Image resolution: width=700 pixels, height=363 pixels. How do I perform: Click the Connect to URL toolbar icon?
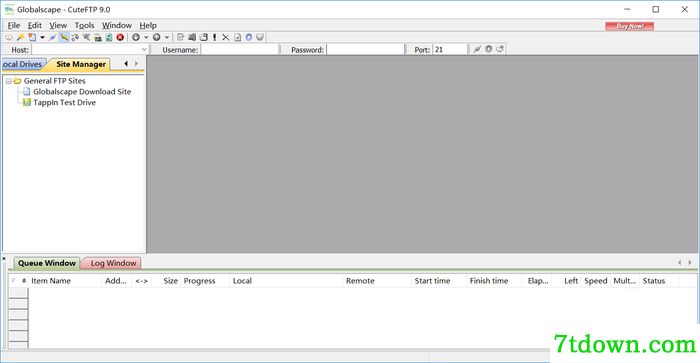click(x=98, y=38)
